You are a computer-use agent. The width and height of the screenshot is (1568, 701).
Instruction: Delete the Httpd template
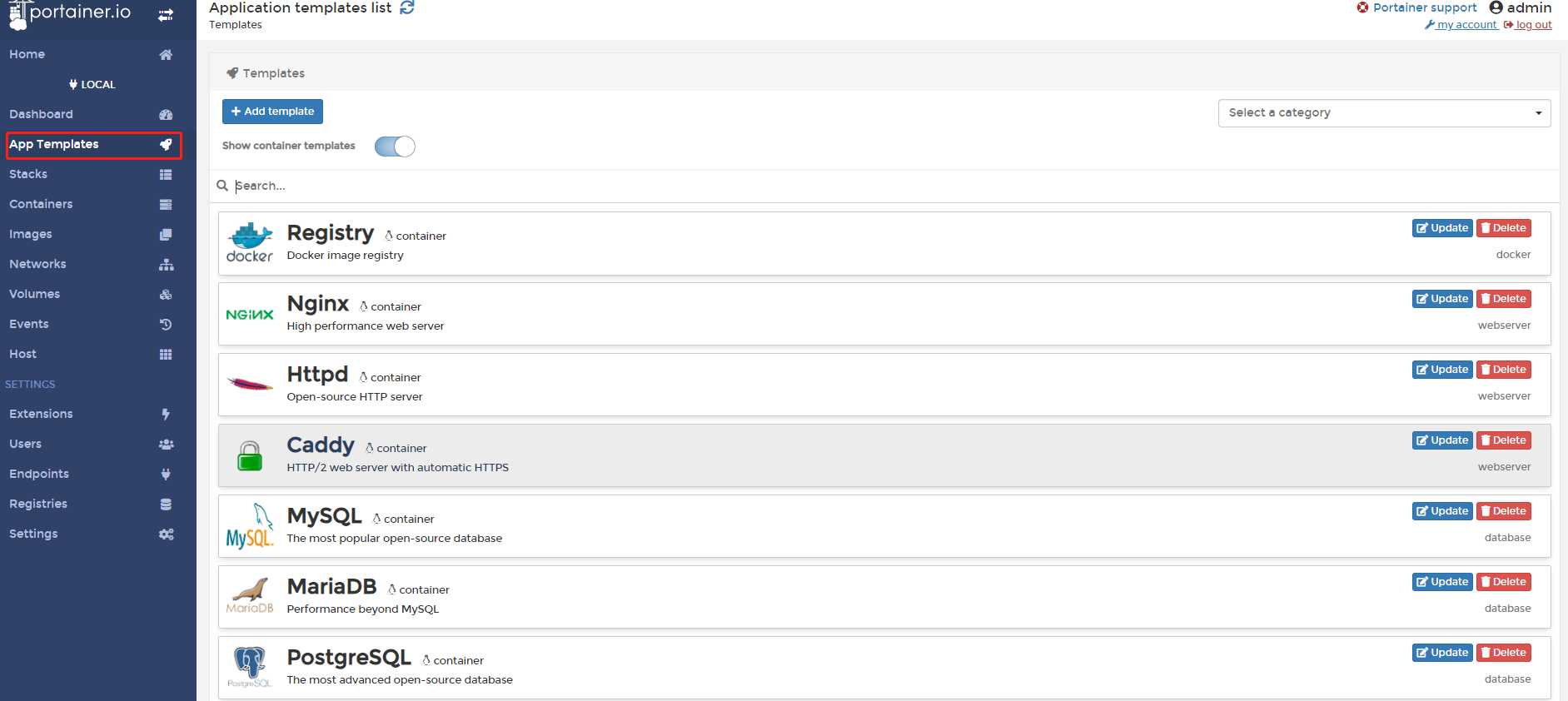click(x=1504, y=370)
